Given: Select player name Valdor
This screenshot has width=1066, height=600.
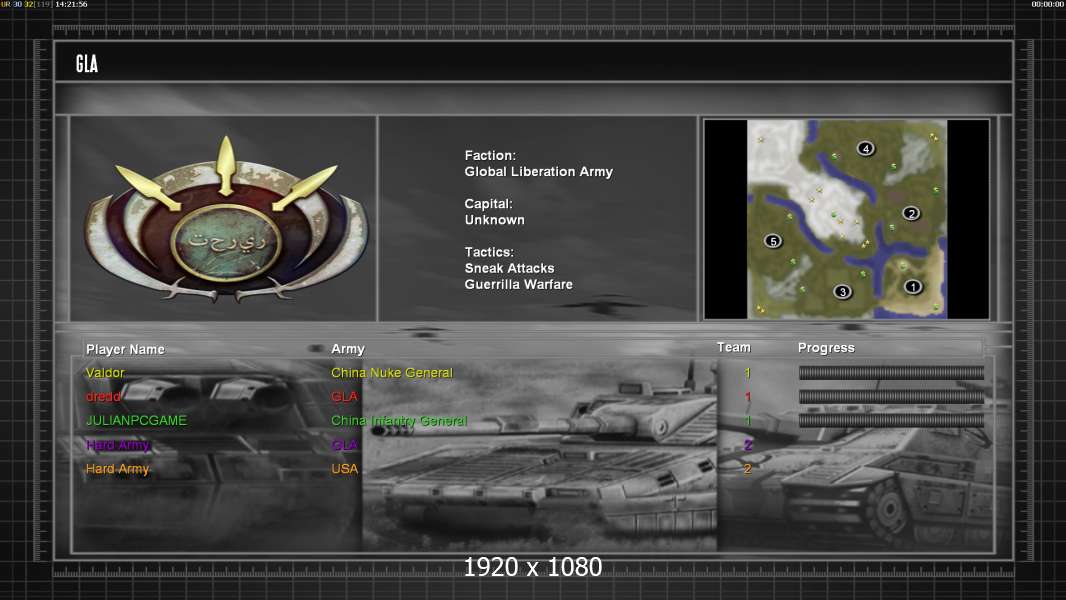Looking at the screenshot, I should pos(105,372).
